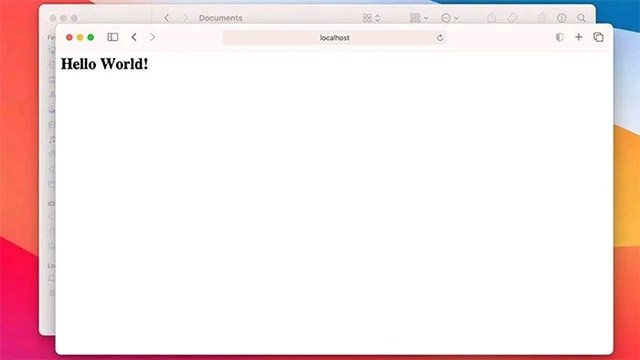Screen dimensions: 640x360
Task: Open the privacy report shield icon
Action: pyautogui.click(x=560, y=37)
